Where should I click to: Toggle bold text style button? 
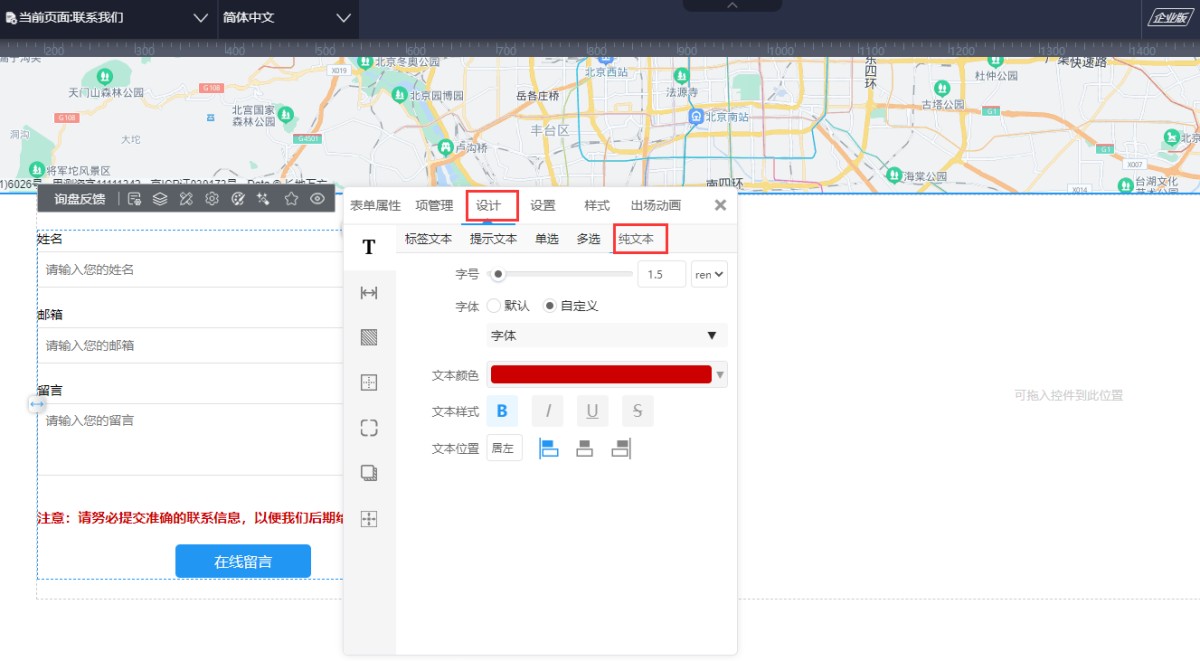502,411
